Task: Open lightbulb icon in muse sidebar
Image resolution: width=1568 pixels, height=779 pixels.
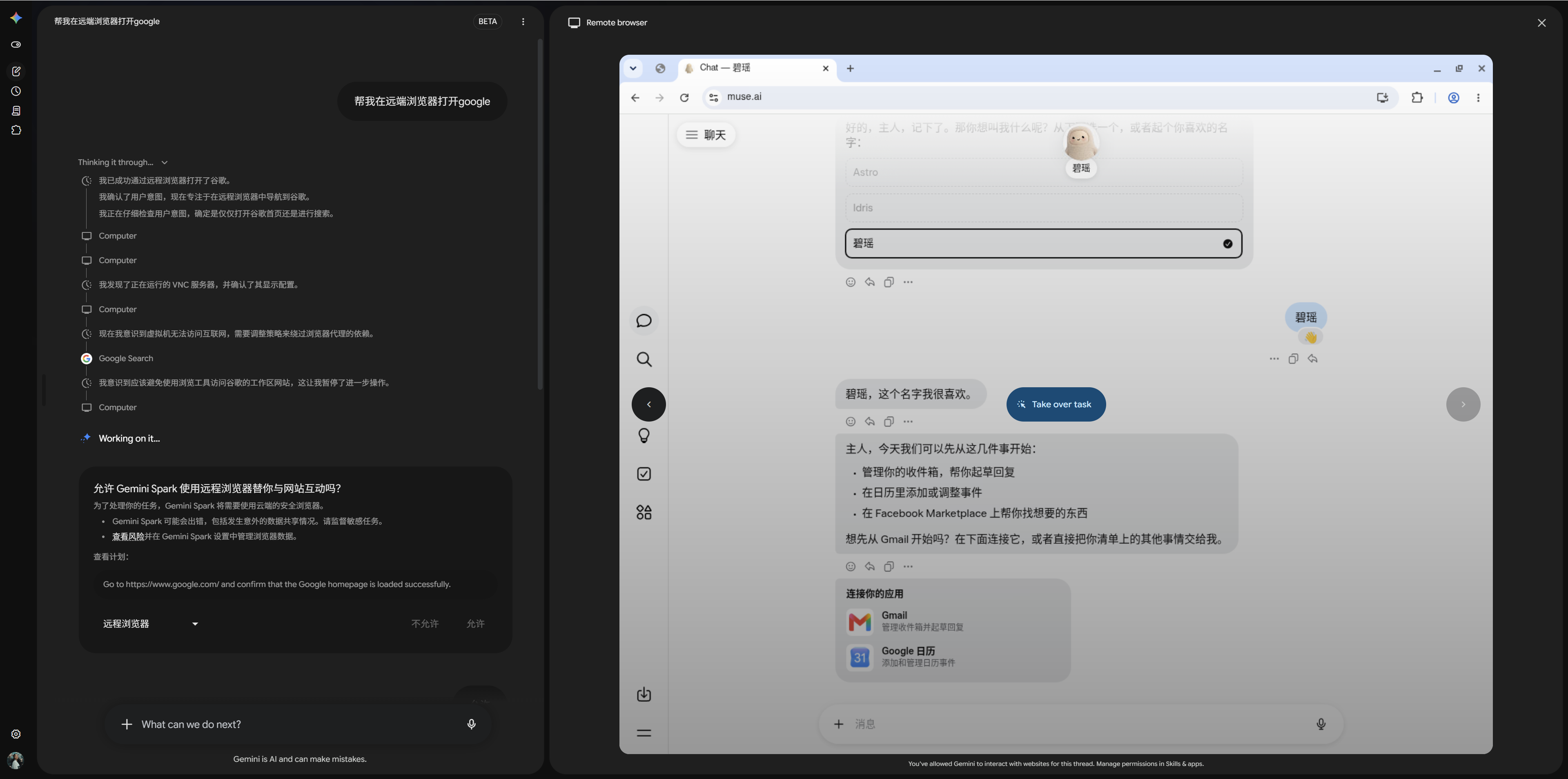Action: tap(644, 435)
